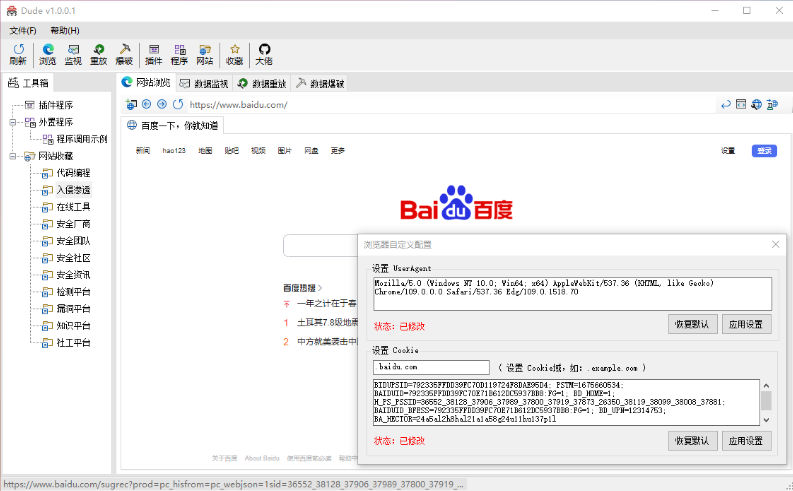Switch to the 网站浏览 tab

tap(146, 82)
